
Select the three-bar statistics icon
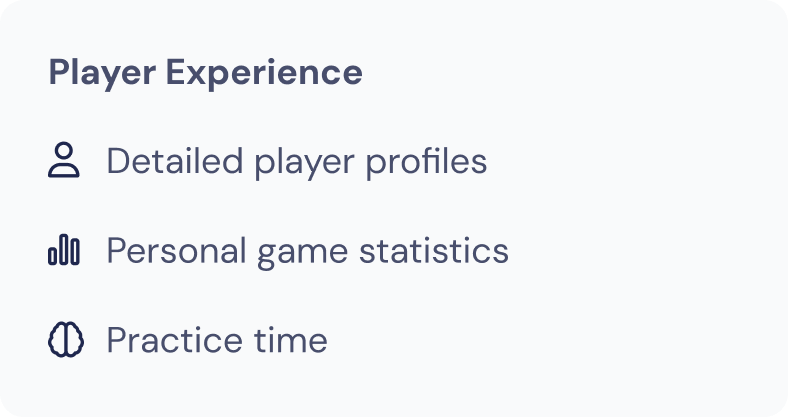pyautogui.click(x=64, y=250)
